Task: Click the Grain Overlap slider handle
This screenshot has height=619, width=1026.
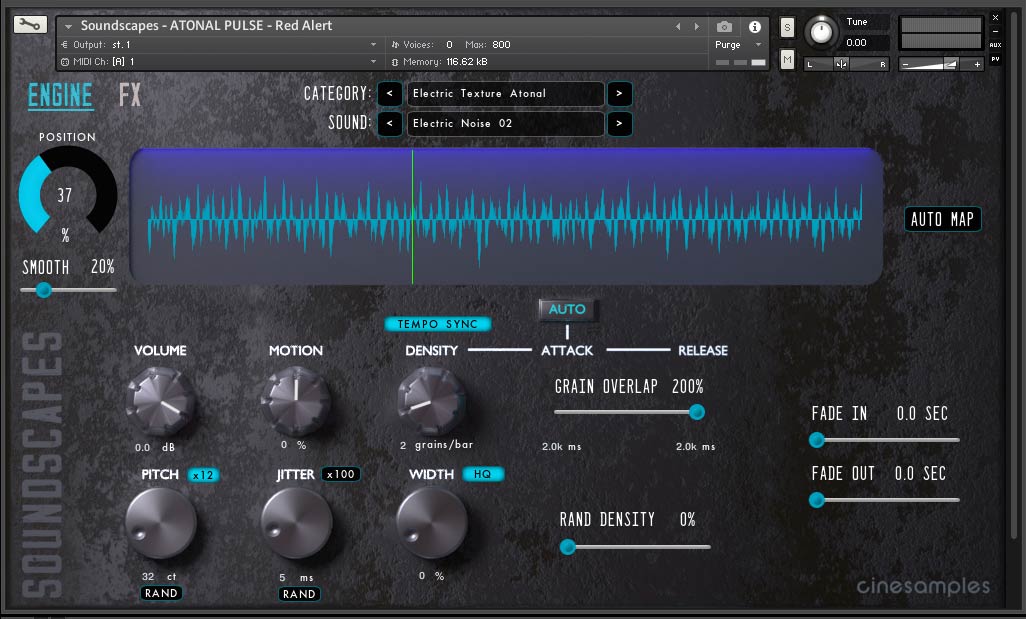Action: tap(697, 412)
